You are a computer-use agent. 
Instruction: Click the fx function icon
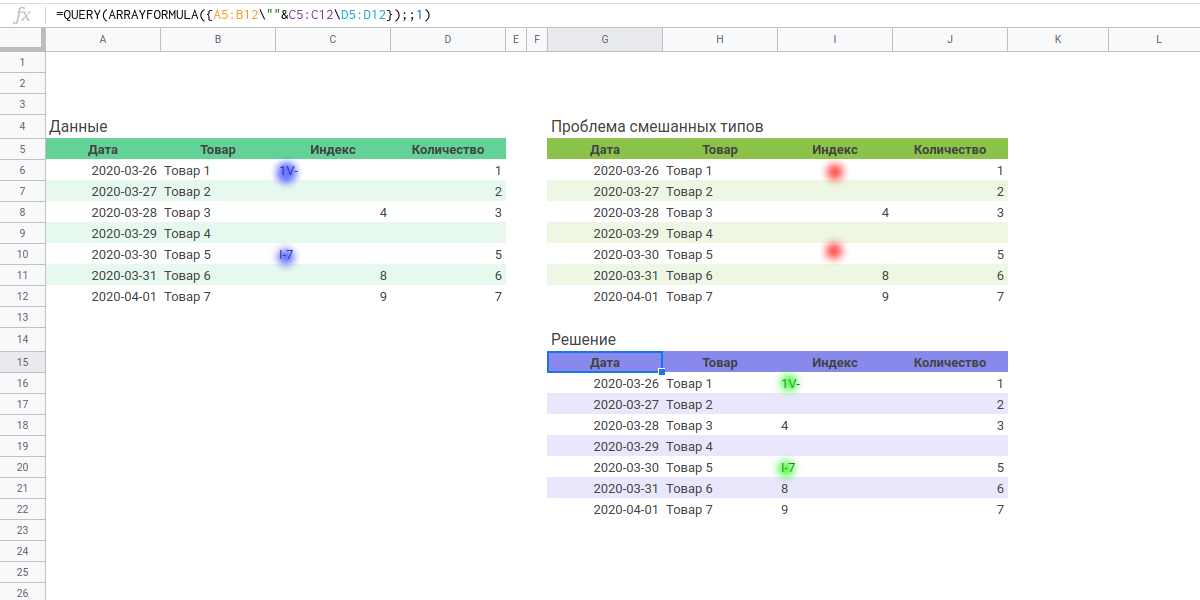pyautogui.click(x=24, y=14)
